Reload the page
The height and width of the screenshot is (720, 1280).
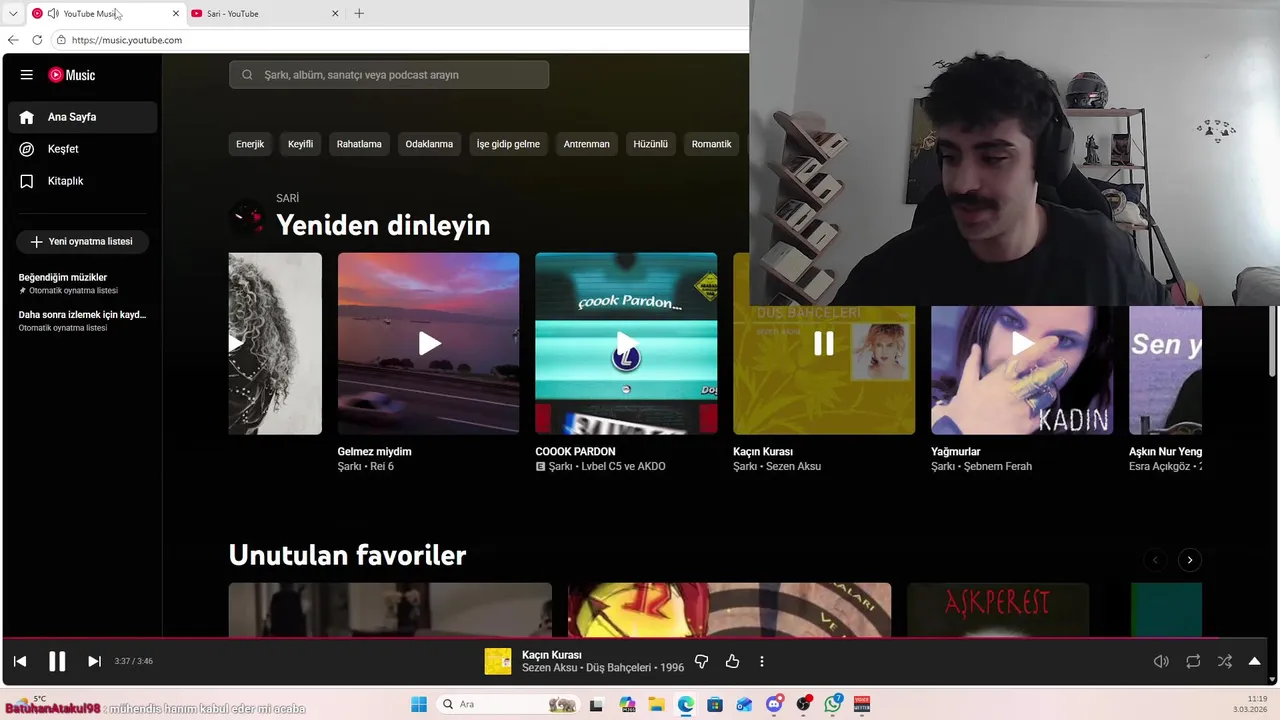click(37, 40)
